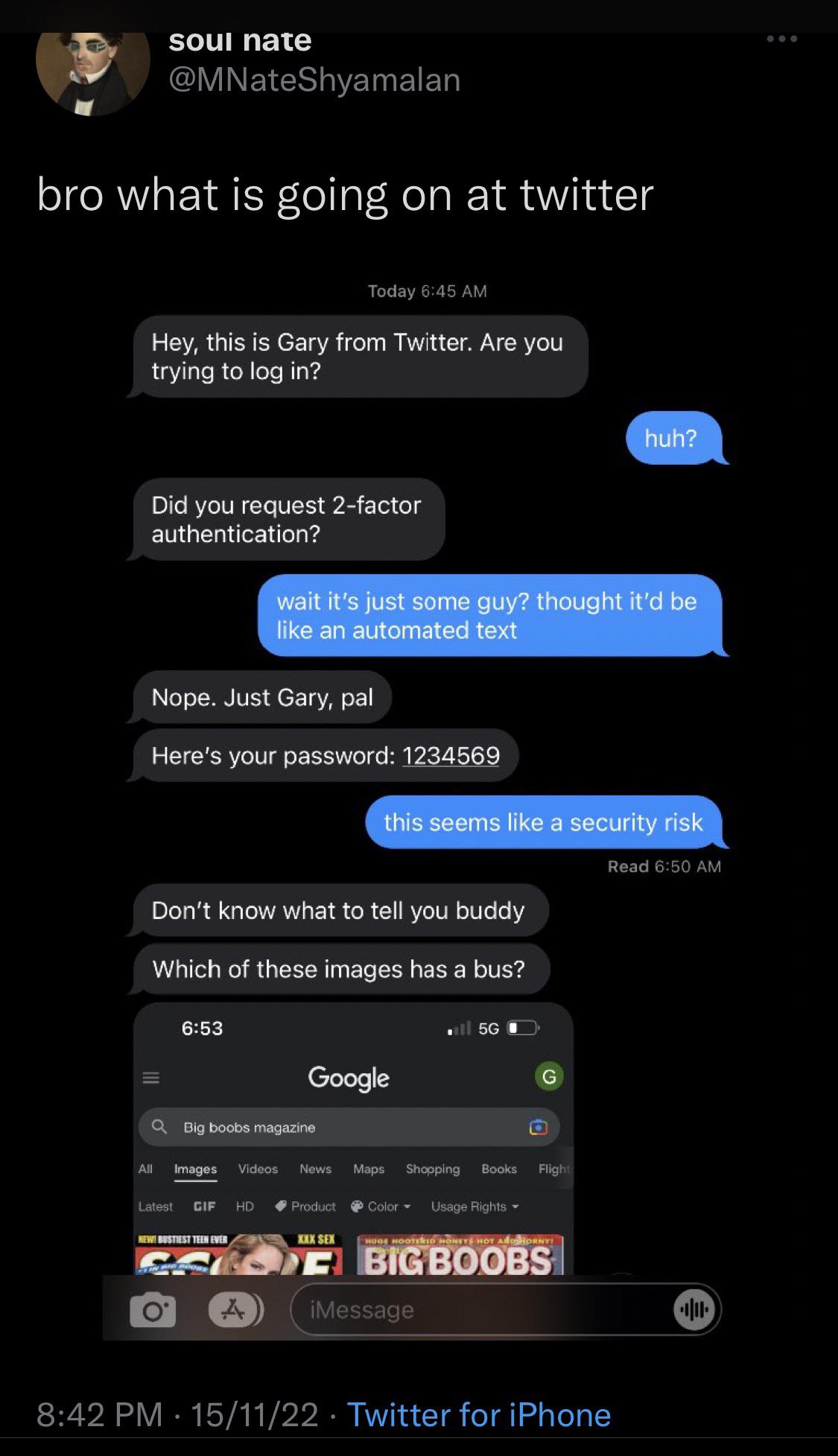This screenshot has height=1456, width=838.
Task: Toggle the GIF filter
Action: [204, 1207]
